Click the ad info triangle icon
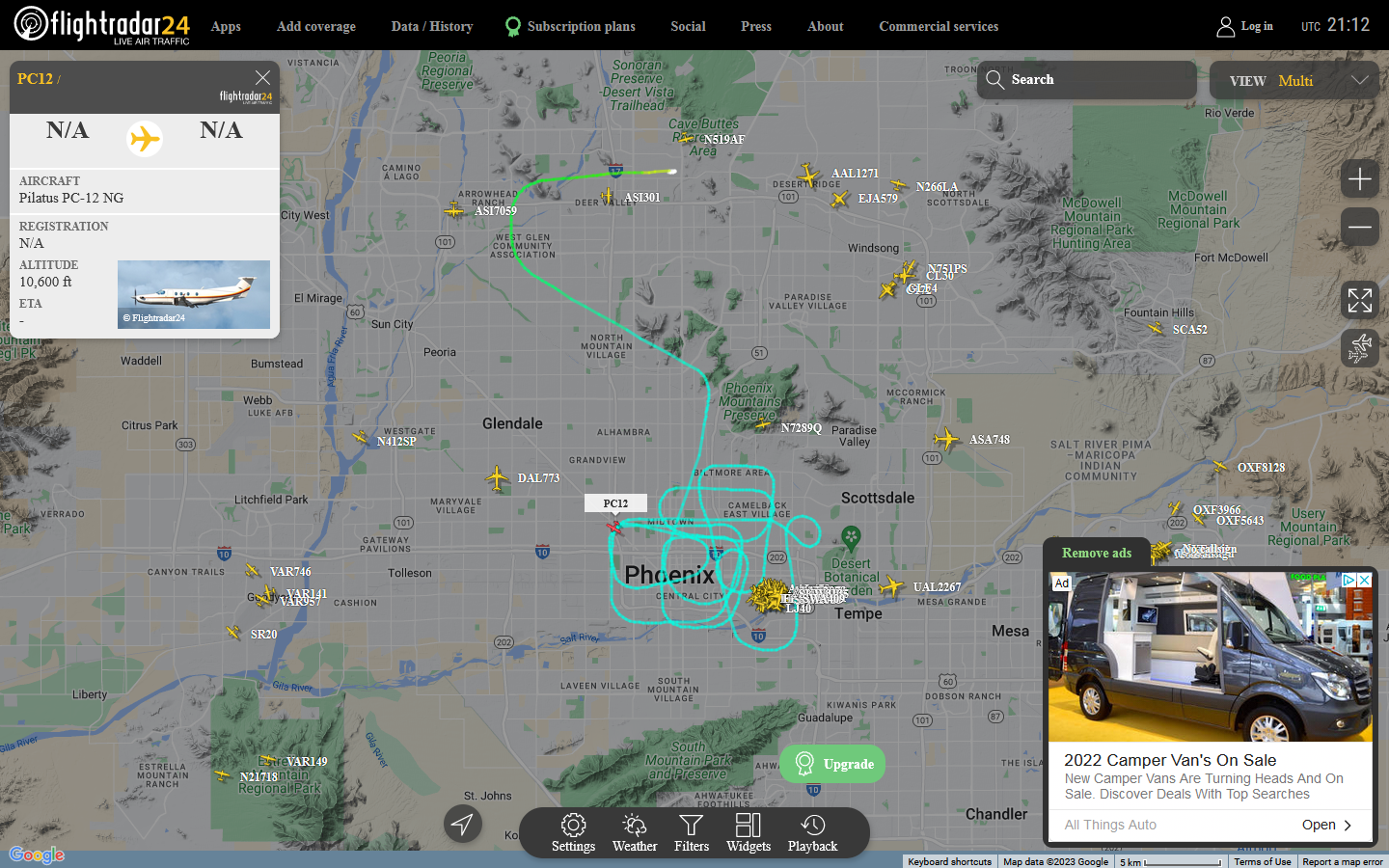 [x=1349, y=580]
